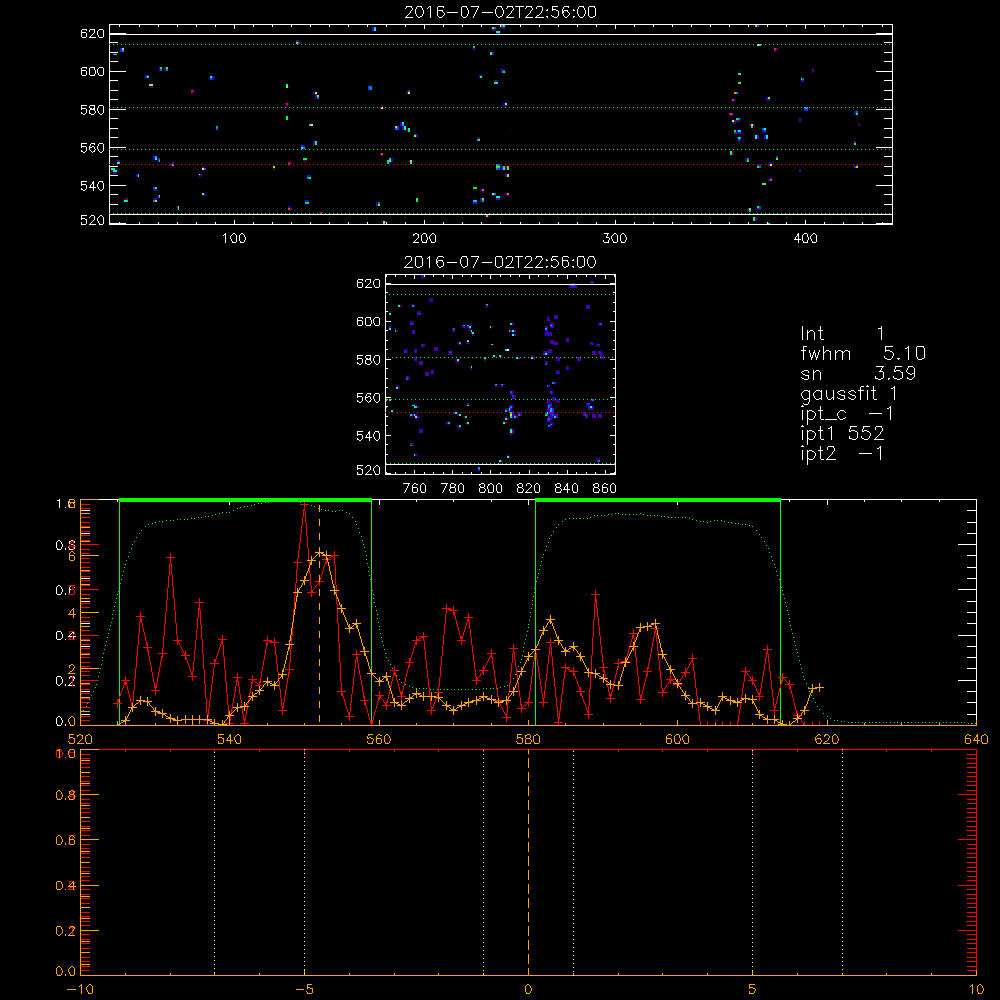This screenshot has height=1000, width=1000.
Task: Click the 400 x-axis label of top plot
Action: tap(805, 239)
